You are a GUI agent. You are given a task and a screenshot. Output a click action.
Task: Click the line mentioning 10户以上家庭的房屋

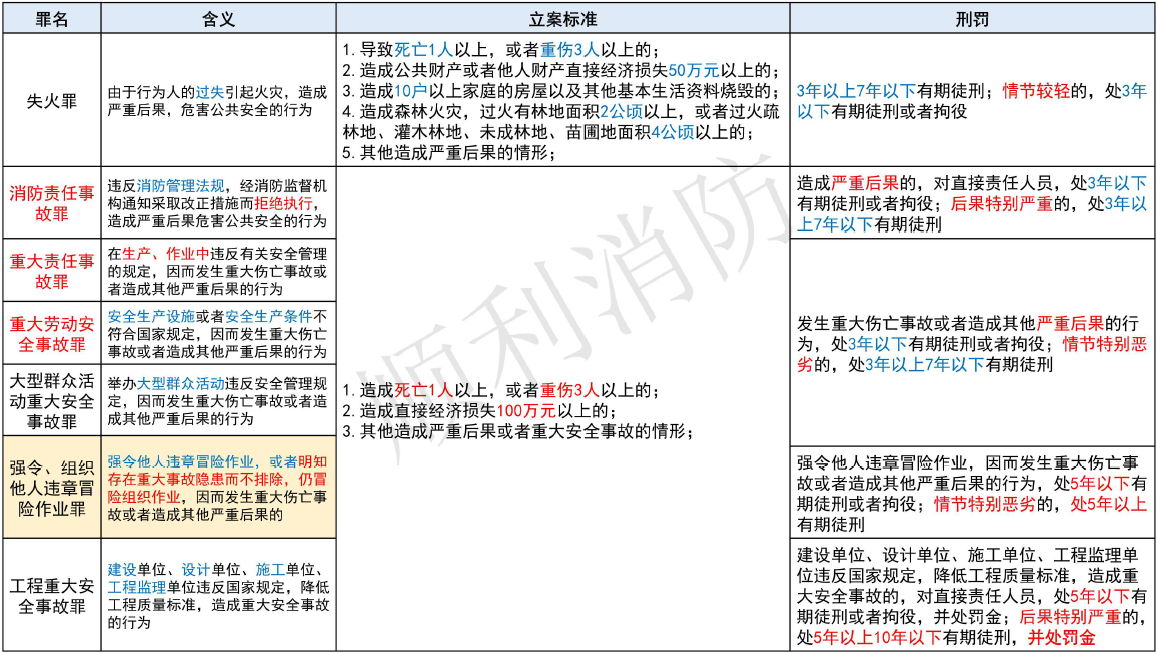[x=562, y=91]
